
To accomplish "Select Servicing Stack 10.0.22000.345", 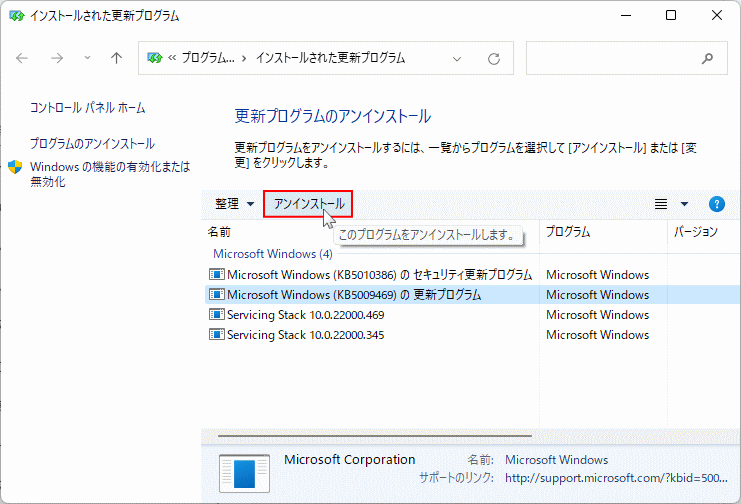I will 305,335.
